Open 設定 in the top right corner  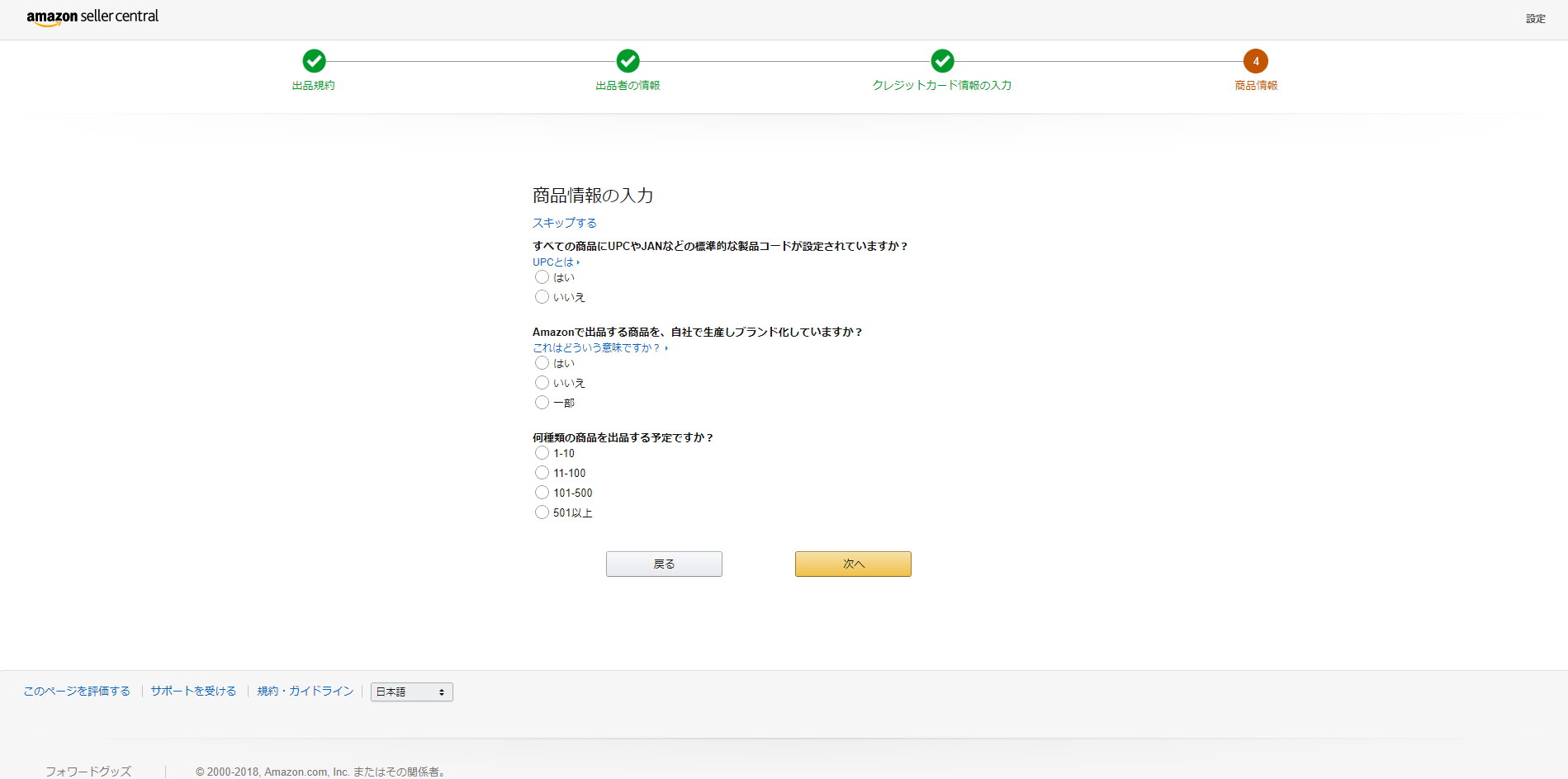pos(1534,17)
